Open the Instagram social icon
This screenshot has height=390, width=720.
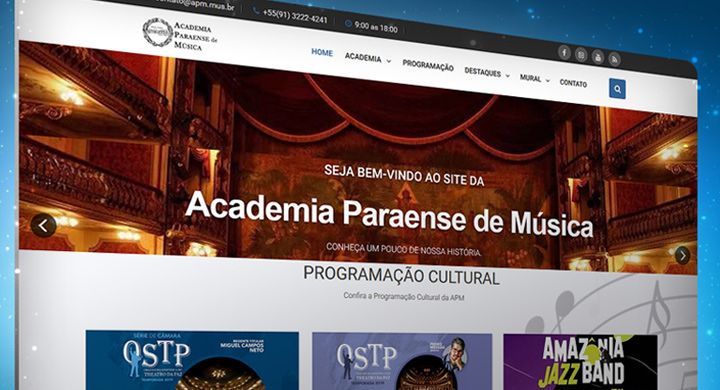click(x=581, y=55)
